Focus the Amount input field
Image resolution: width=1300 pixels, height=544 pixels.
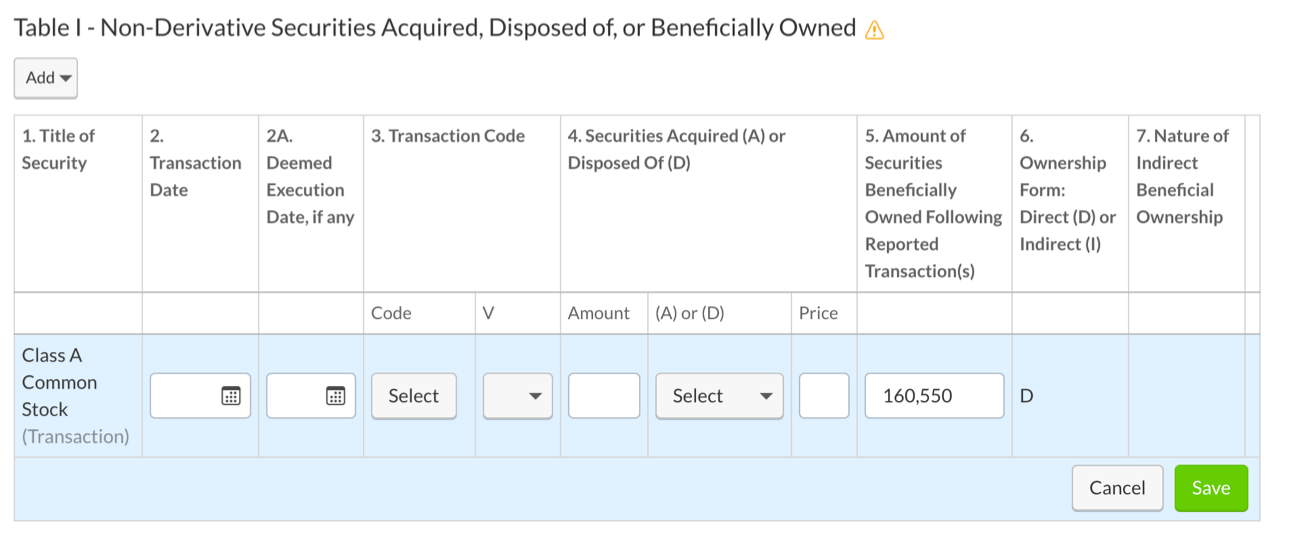coord(604,396)
